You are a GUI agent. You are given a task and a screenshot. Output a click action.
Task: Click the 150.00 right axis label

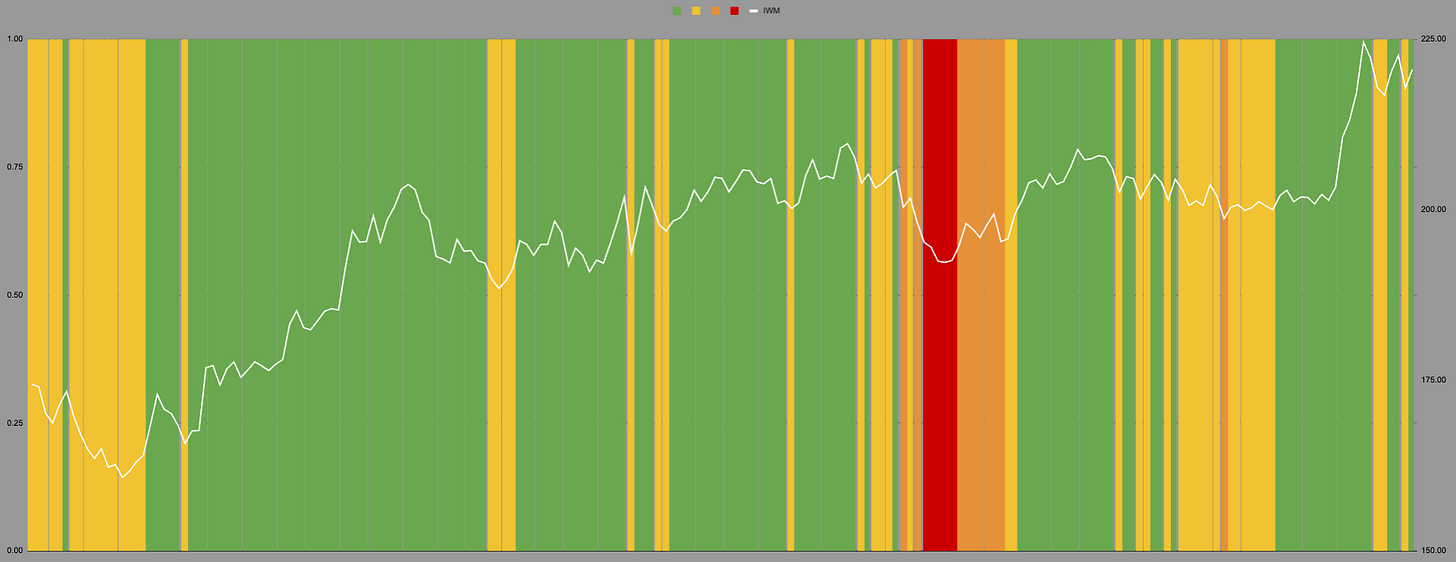[1433, 551]
